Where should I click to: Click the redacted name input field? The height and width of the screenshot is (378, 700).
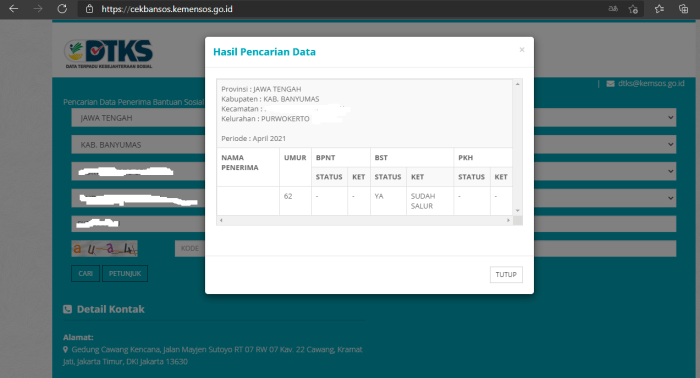pos(374,224)
